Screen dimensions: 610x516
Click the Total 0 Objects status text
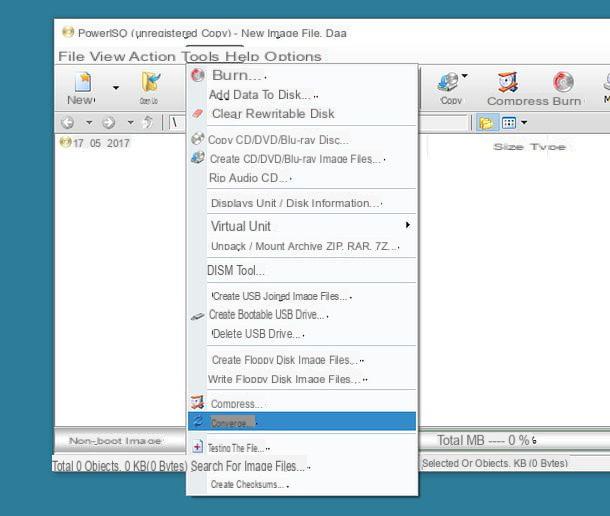click(x=119, y=466)
